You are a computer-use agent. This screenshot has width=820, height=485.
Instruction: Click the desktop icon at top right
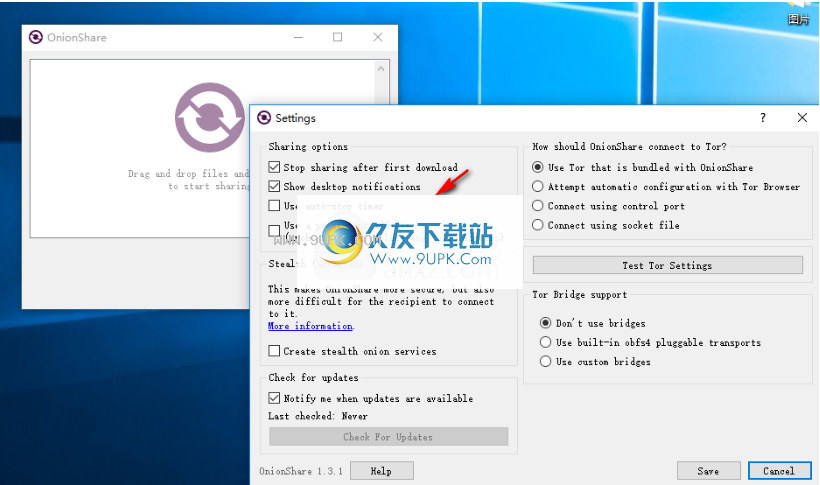click(x=799, y=14)
